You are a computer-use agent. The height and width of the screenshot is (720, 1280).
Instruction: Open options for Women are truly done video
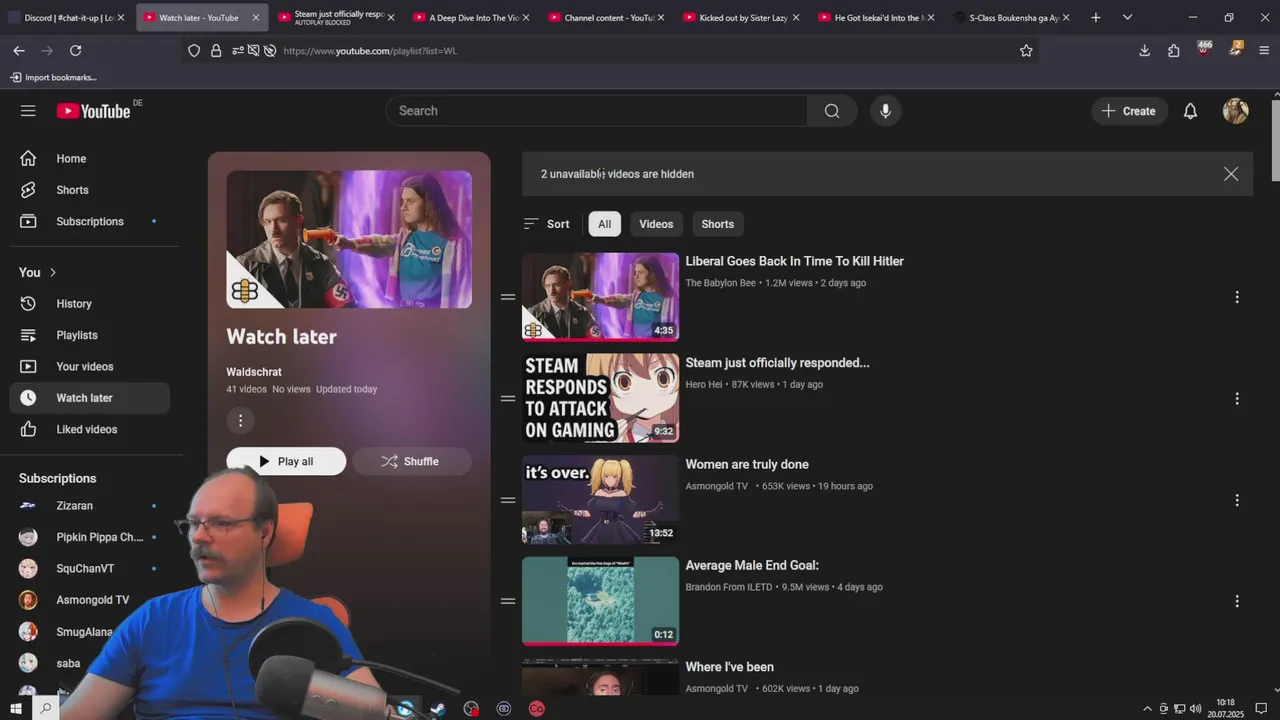click(x=1237, y=500)
